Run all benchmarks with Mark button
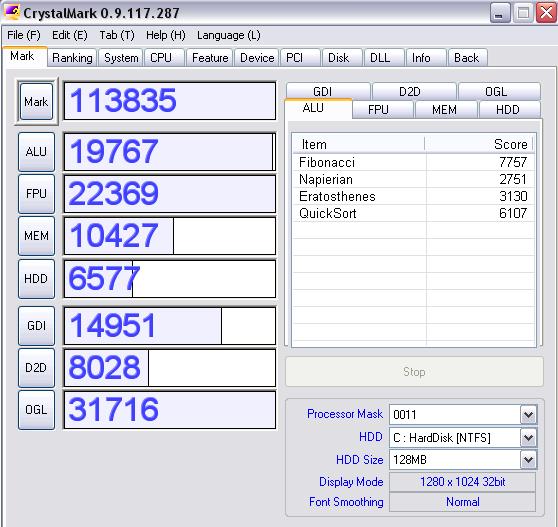 coord(36,102)
